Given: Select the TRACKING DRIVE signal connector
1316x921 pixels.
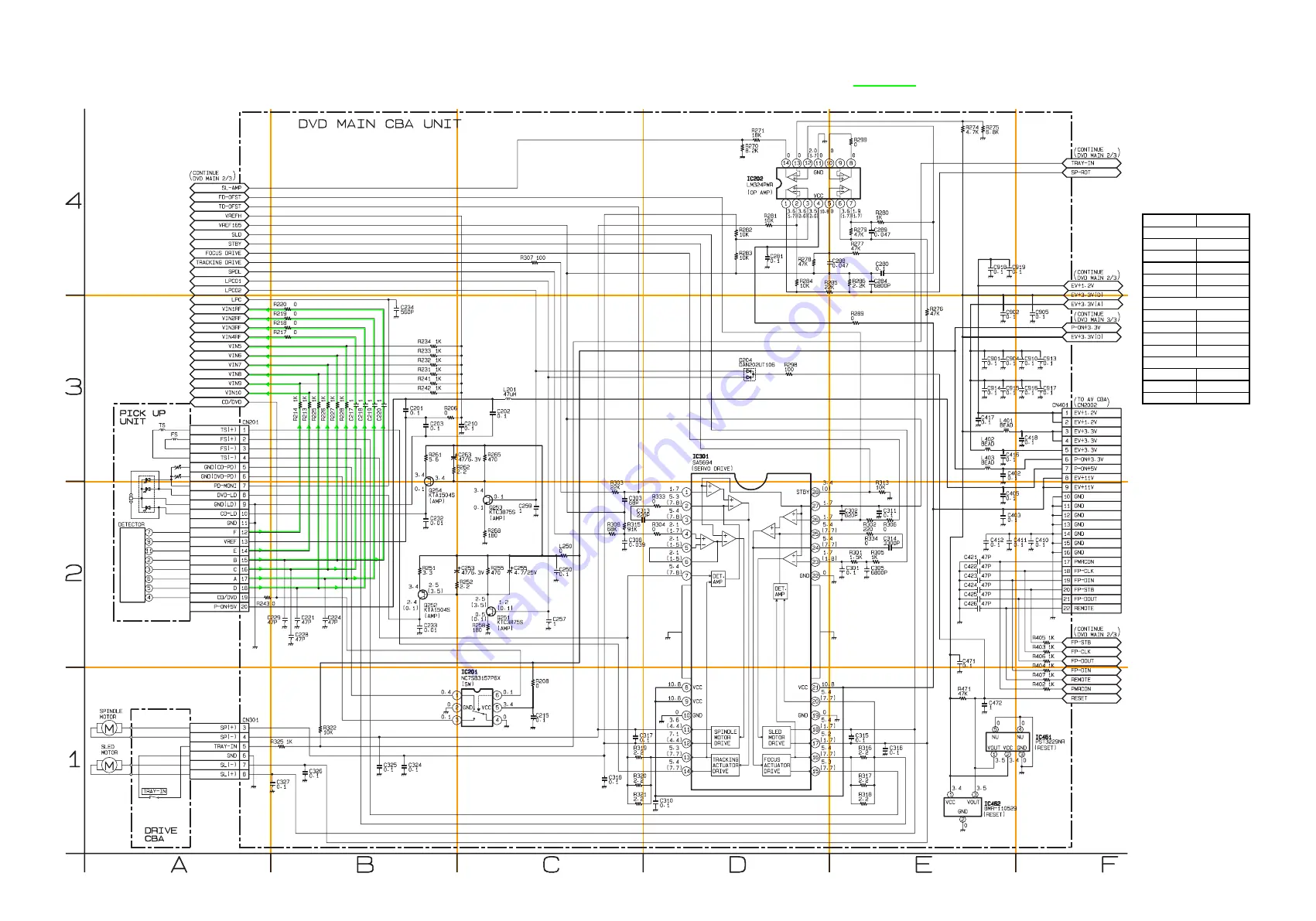Looking at the screenshot, I should [x=219, y=262].
